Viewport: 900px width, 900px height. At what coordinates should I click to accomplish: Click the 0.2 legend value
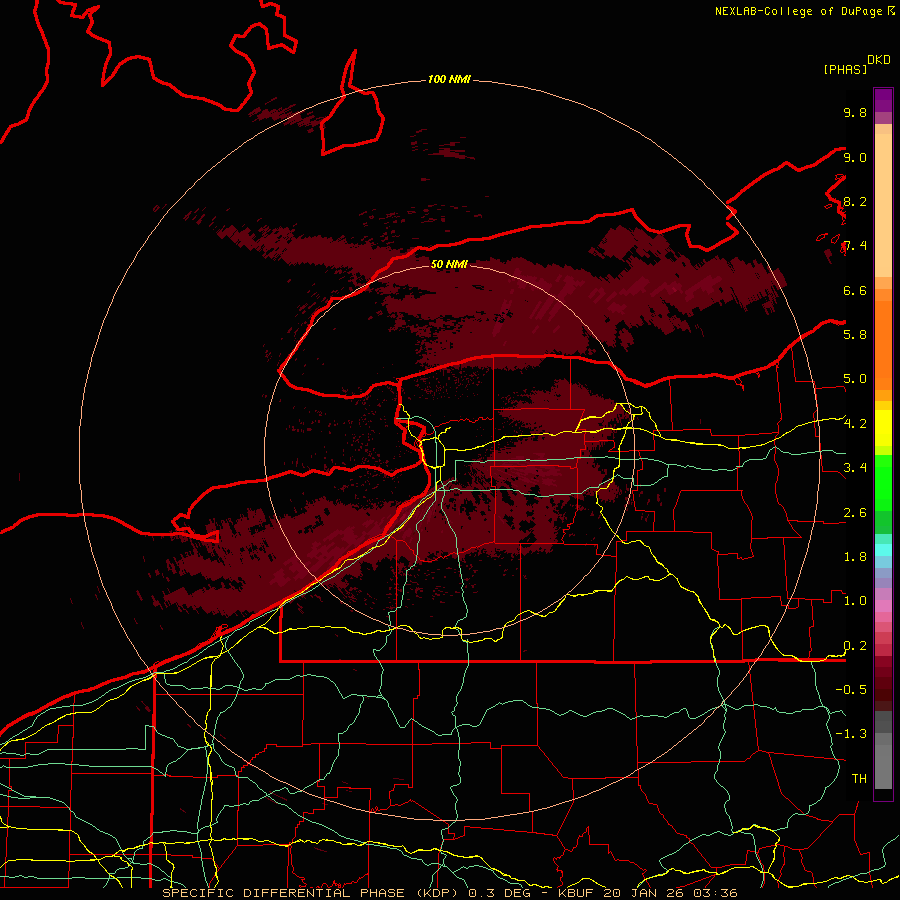click(x=855, y=646)
